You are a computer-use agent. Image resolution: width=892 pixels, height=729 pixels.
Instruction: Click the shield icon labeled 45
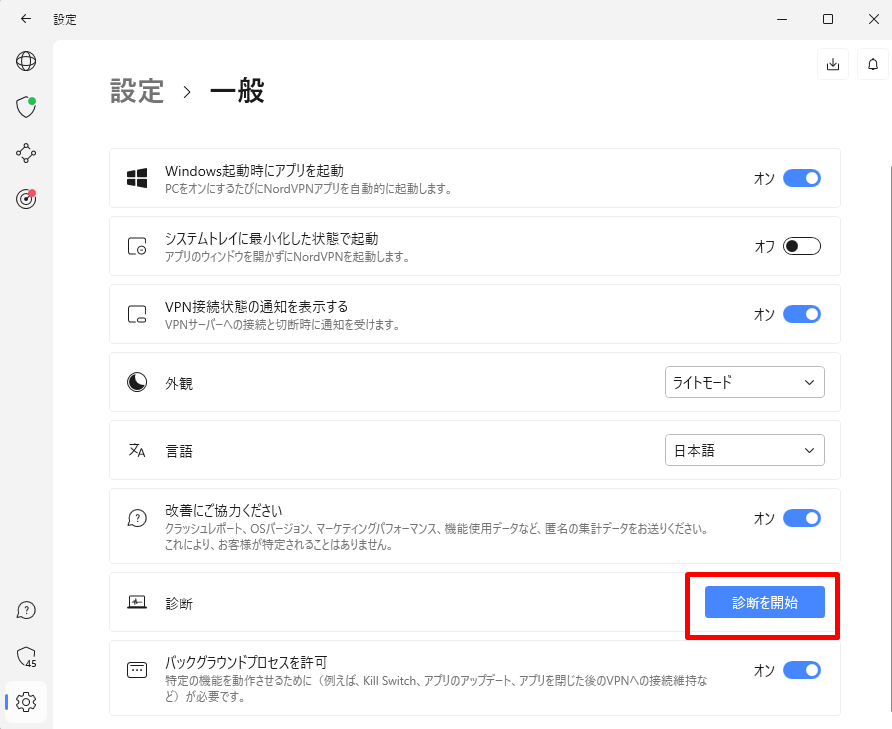[x=26, y=657]
